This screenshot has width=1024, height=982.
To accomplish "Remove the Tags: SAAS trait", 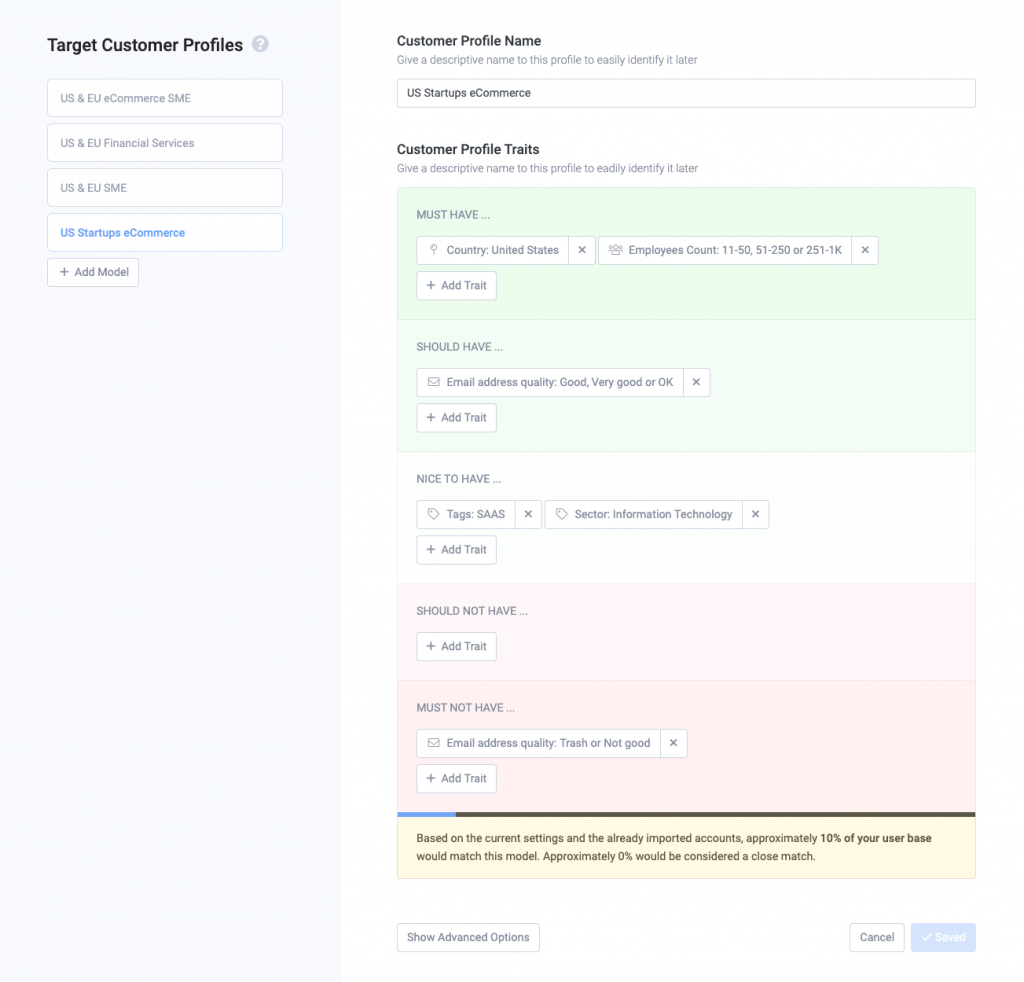I will 528,514.
